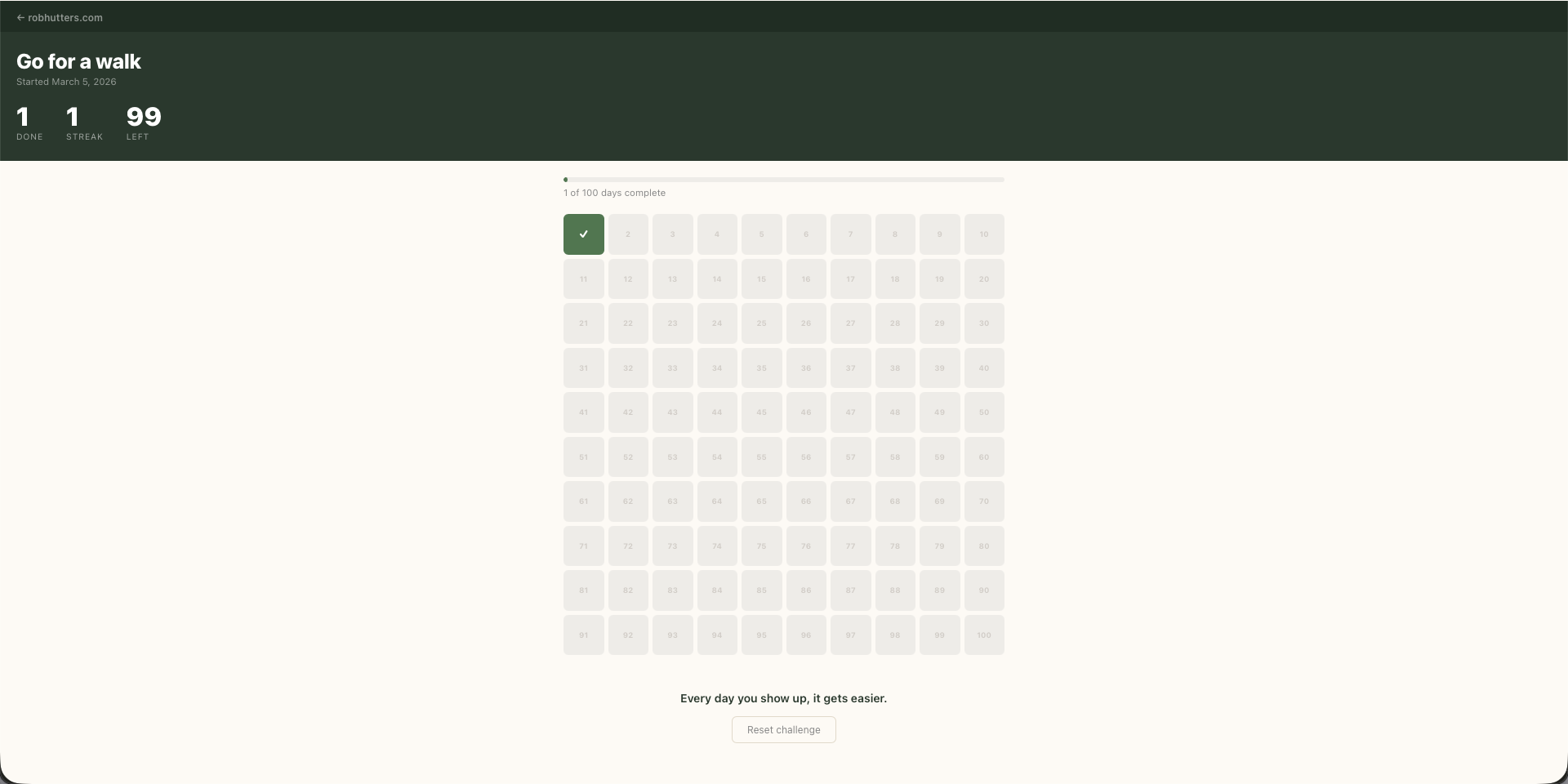Viewport: 1568px width, 784px height.
Task: Mark day 2 as complete
Action: pos(627,234)
